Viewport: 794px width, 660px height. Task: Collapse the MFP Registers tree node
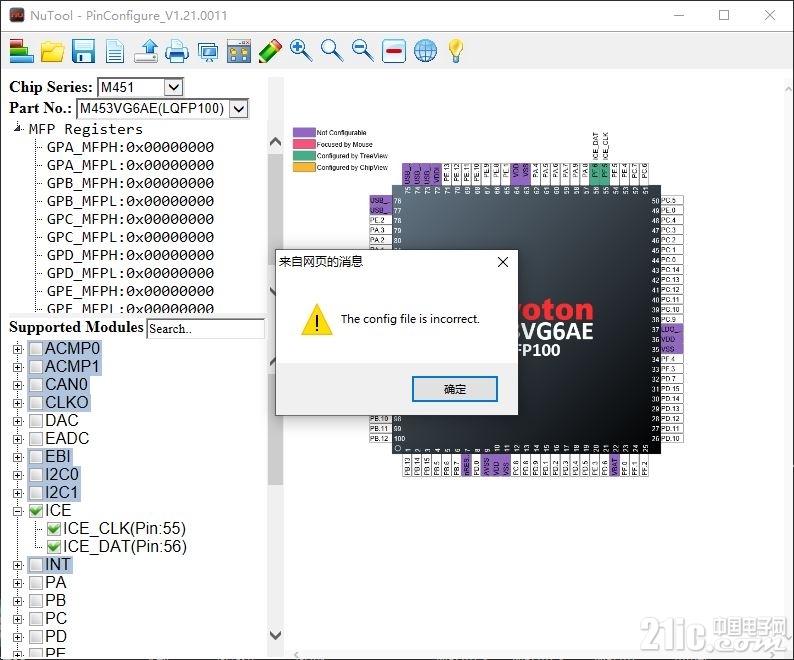point(18,129)
